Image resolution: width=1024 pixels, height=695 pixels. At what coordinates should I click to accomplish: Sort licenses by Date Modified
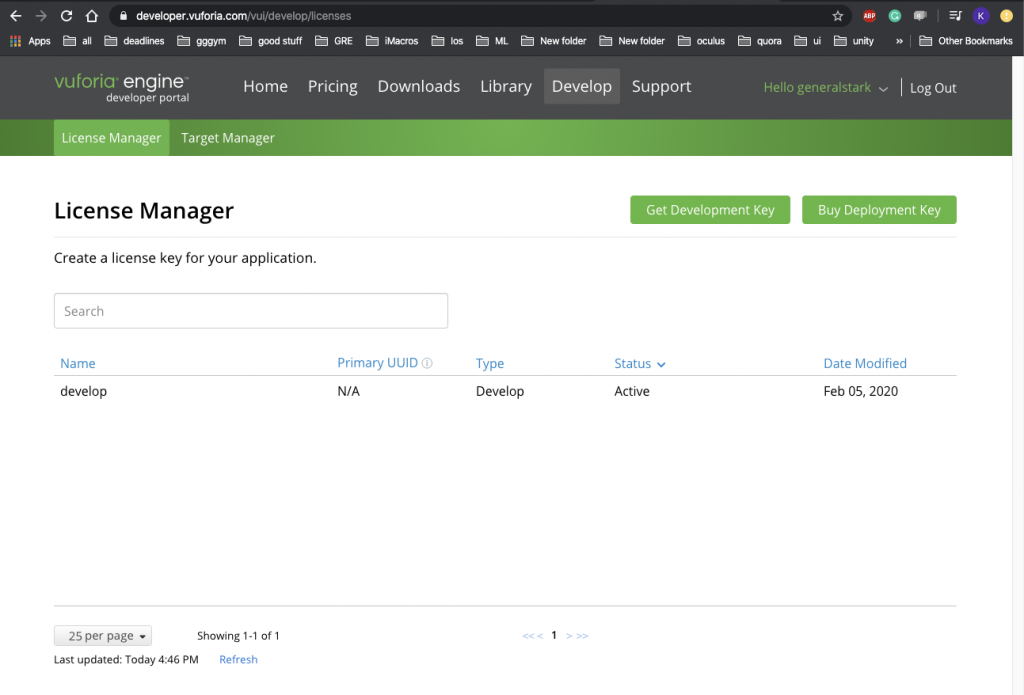pos(865,363)
